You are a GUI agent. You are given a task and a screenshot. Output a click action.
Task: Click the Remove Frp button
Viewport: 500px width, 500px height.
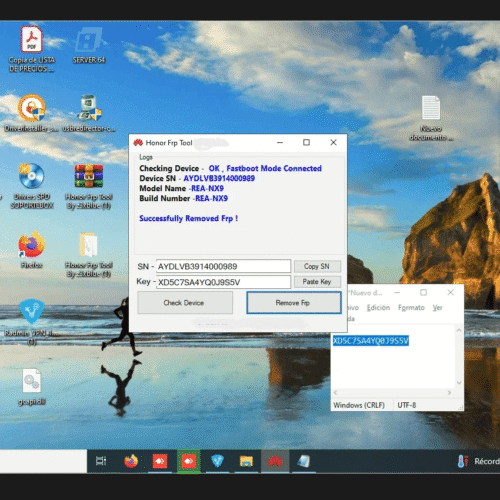pos(294,303)
